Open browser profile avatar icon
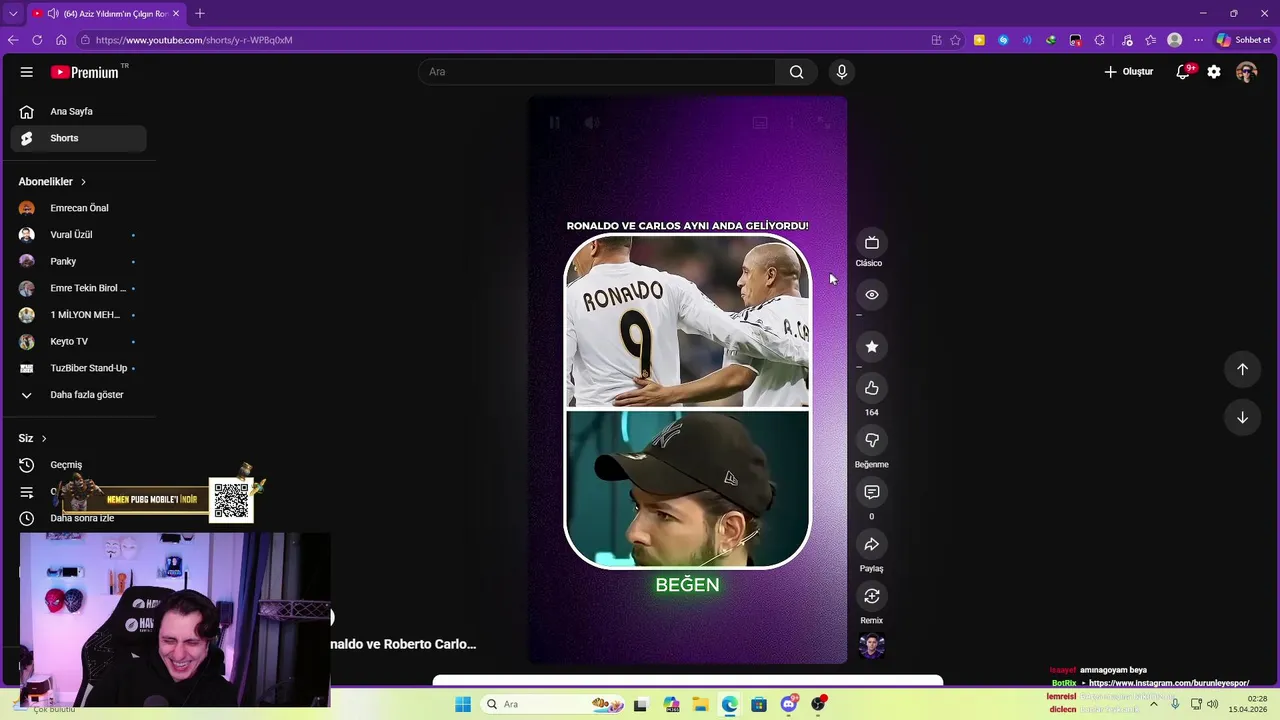This screenshot has height=720, width=1280. [x=1175, y=40]
